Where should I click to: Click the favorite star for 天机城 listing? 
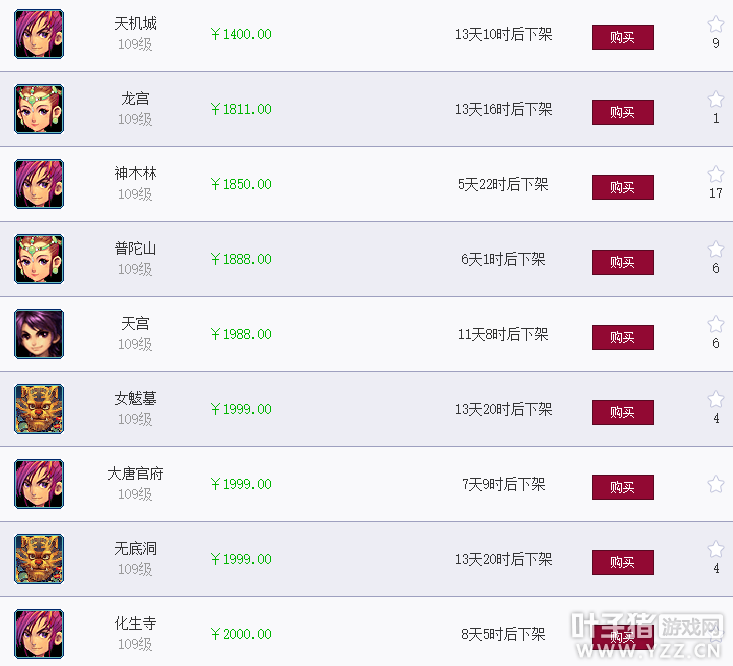click(x=715, y=24)
